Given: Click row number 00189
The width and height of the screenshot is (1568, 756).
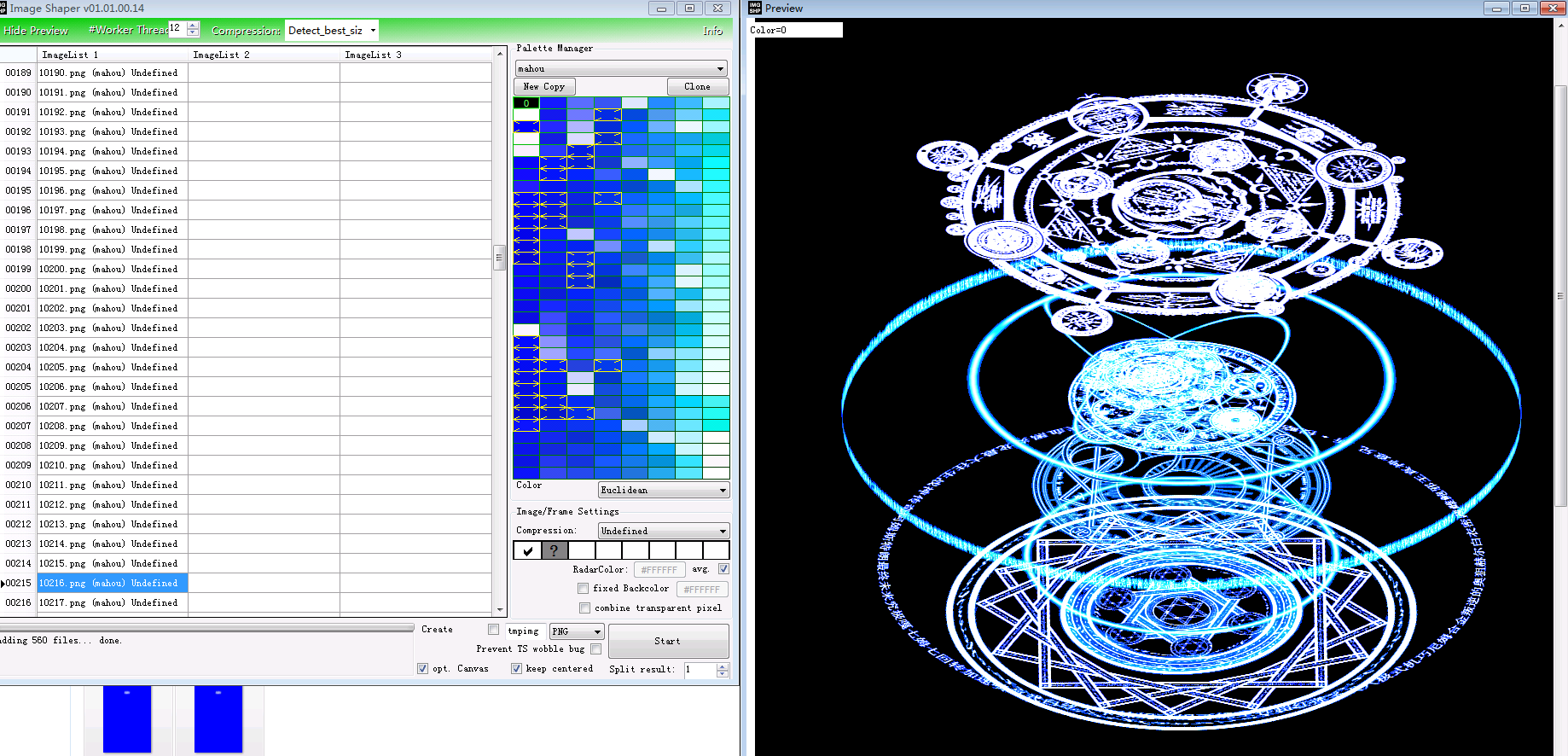Looking at the screenshot, I should (x=18, y=73).
